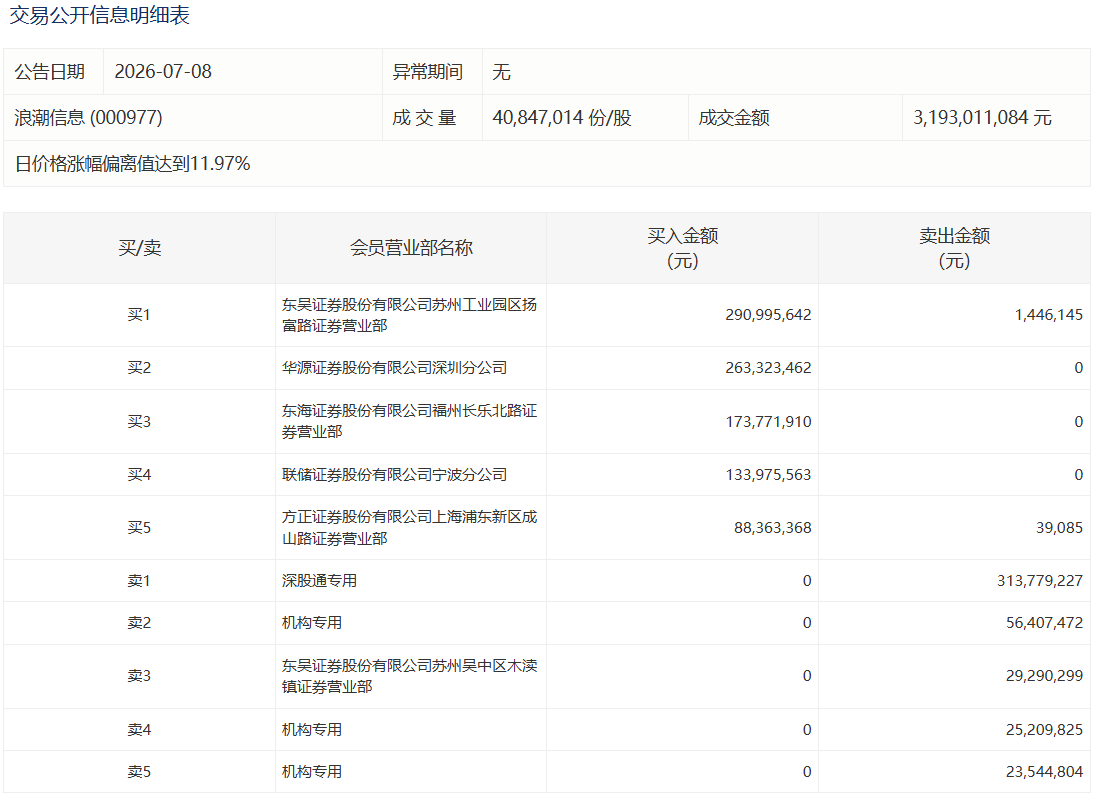Image resolution: width=1096 pixels, height=805 pixels.
Task: Click the 无 value beside 异常期间
Action: tap(501, 71)
